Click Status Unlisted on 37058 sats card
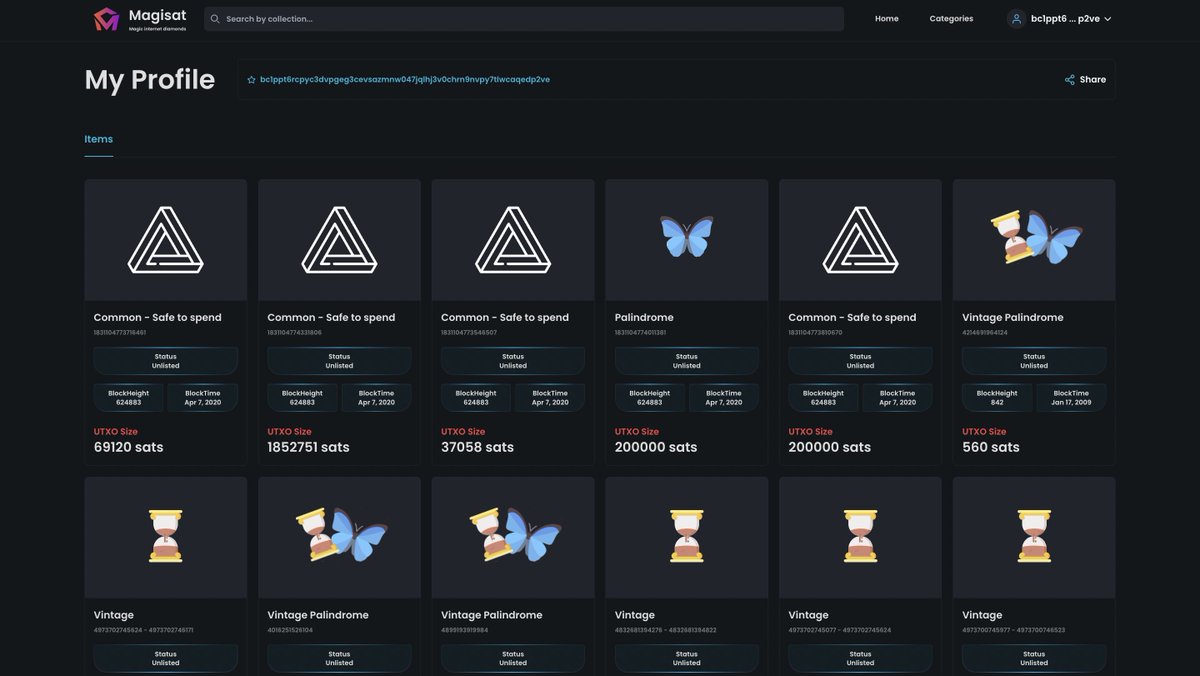The image size is (1200, 676). coord(513,361)
